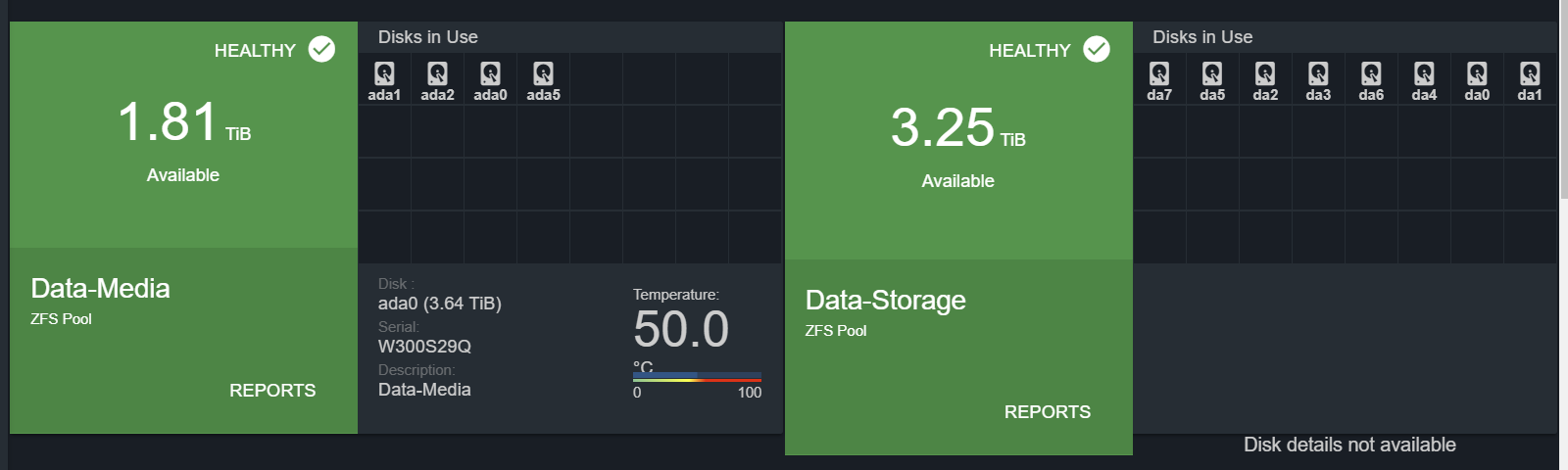Click the temperature gauge bar
Screen dimensions: 1568x470
click(697, 377)
